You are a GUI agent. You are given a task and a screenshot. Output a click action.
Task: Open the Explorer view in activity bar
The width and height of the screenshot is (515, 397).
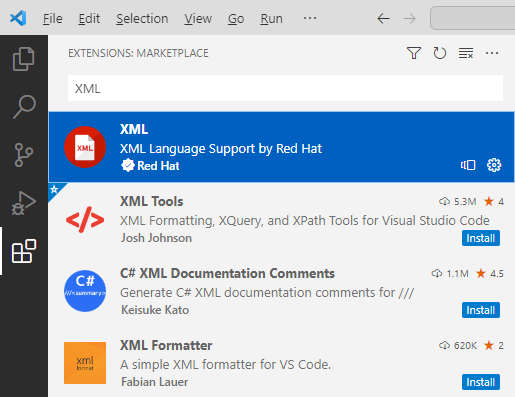(x=23, y=59)
